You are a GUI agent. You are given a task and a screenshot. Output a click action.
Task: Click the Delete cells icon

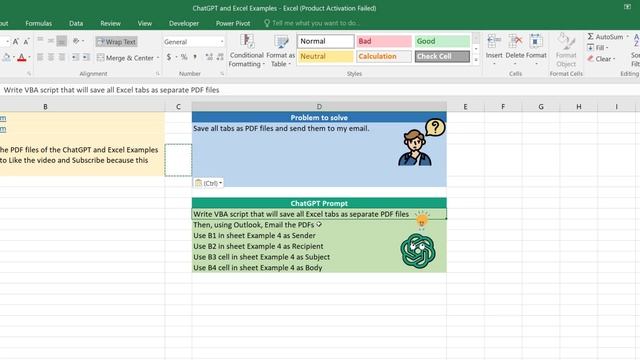(x=515, y=41)
